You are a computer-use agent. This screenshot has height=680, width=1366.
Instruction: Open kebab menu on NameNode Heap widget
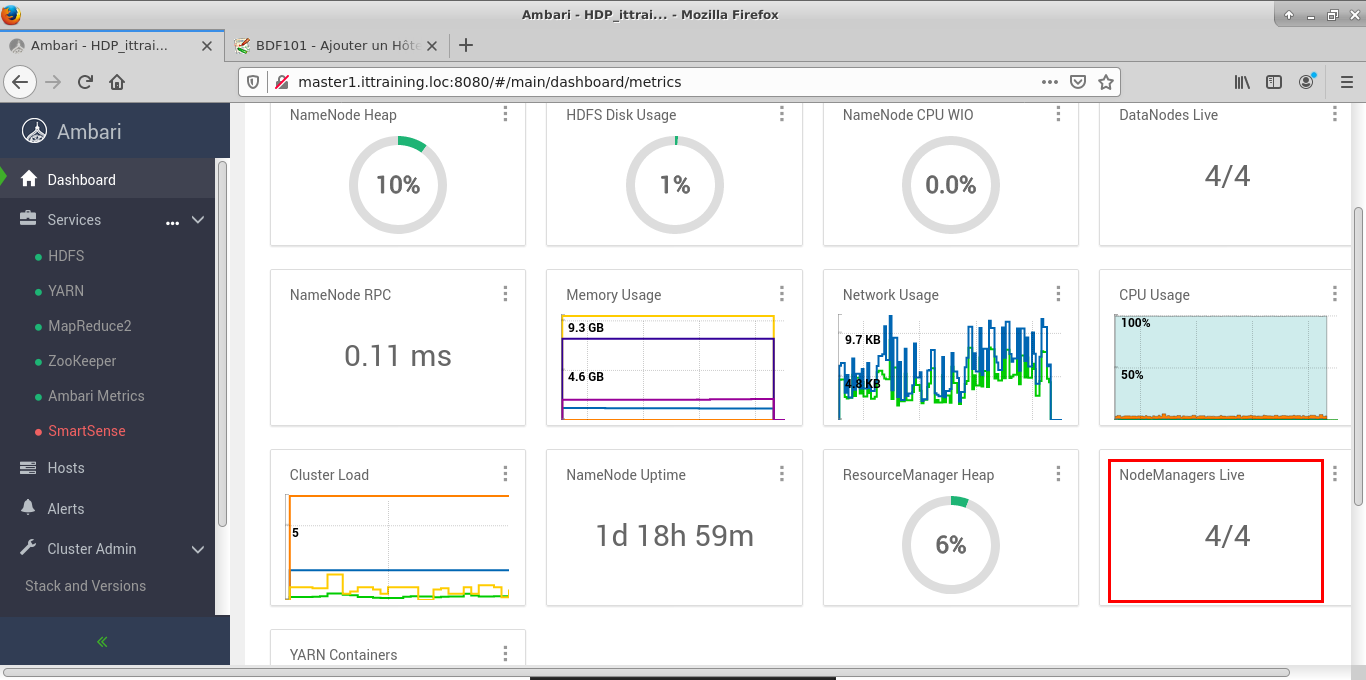(x=505, y=114)
